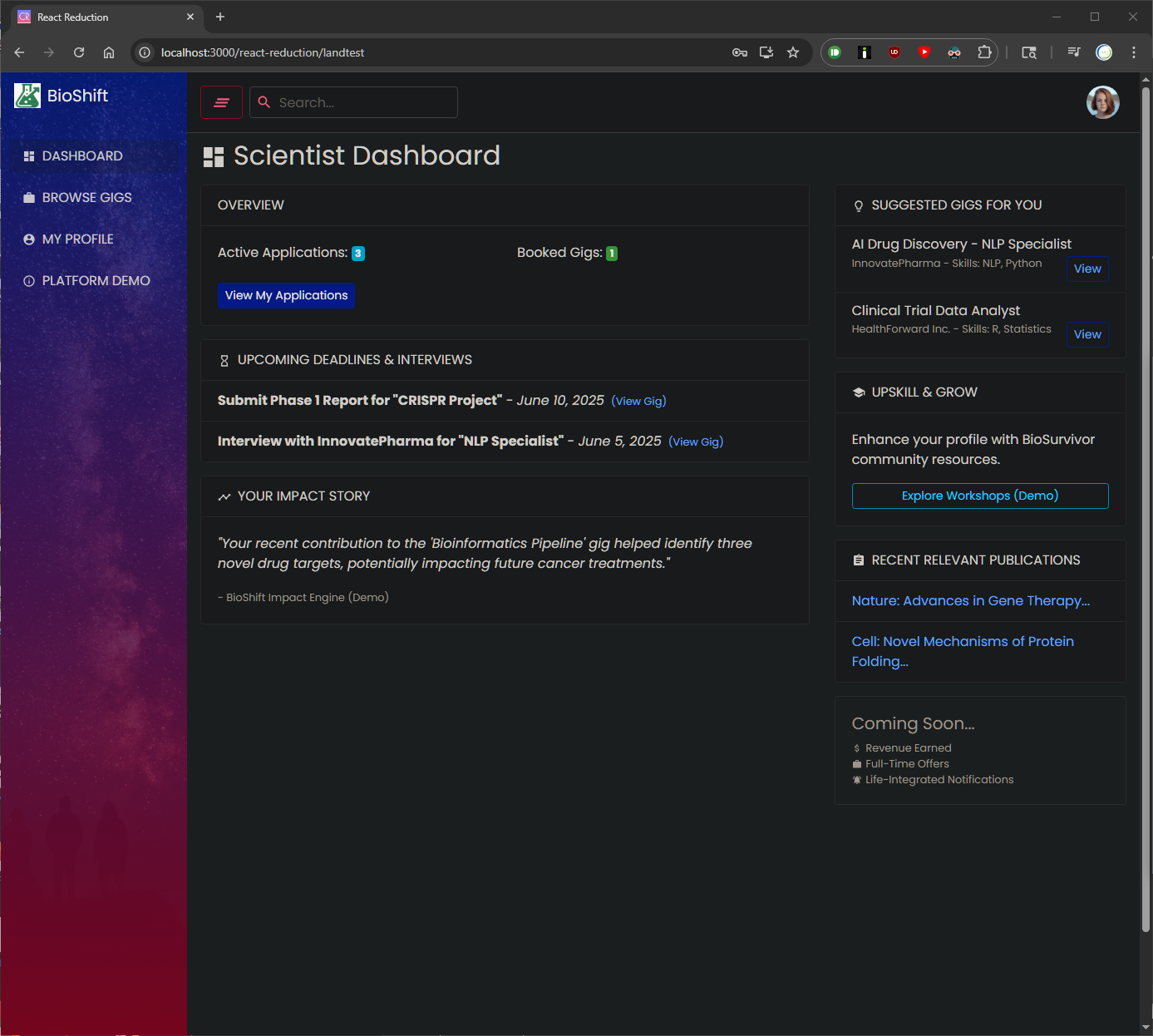Open View Gig link for NLP Specialist interview
1153x1036 pixels.
tap(696, 442)
